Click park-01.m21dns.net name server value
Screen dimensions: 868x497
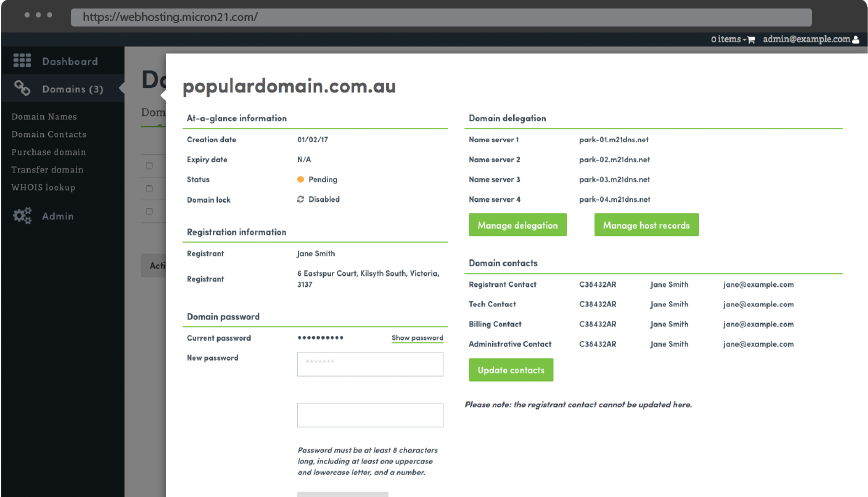pos(614,139)
